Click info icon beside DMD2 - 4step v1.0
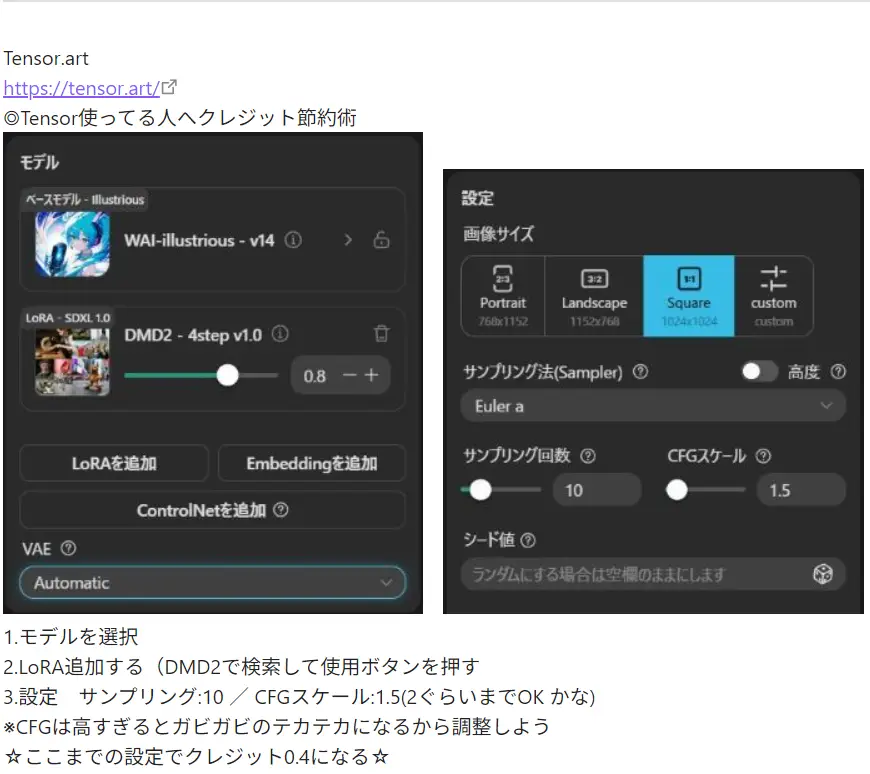This screenshot has width=870, height=774. 281,334
